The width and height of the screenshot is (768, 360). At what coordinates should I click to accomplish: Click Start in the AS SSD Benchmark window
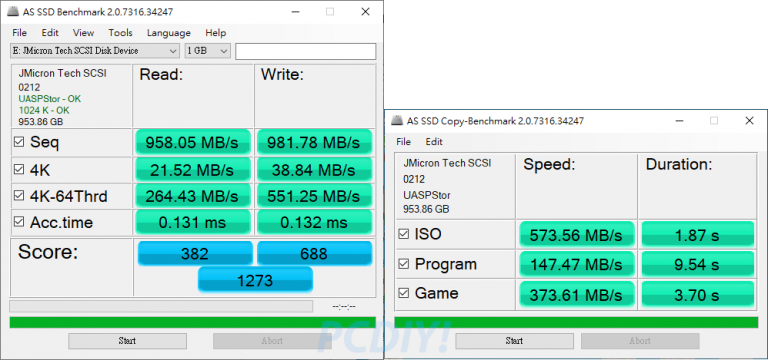(127, 341)
